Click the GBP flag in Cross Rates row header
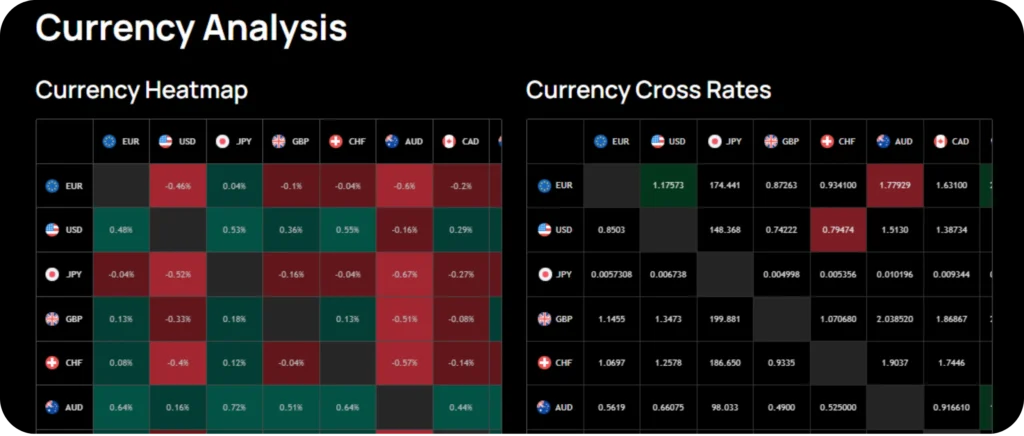 tap(544, 319)
